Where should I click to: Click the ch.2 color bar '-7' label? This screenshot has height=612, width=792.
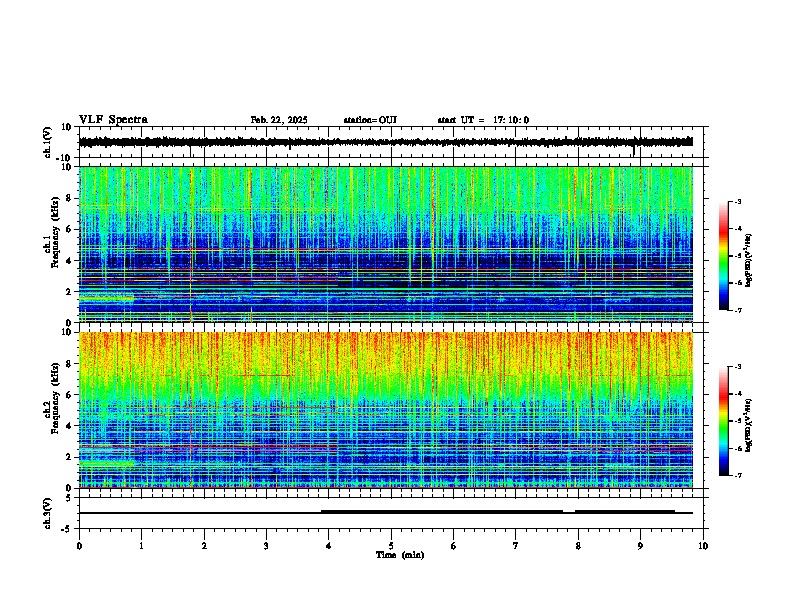click(x=737, y=476)
